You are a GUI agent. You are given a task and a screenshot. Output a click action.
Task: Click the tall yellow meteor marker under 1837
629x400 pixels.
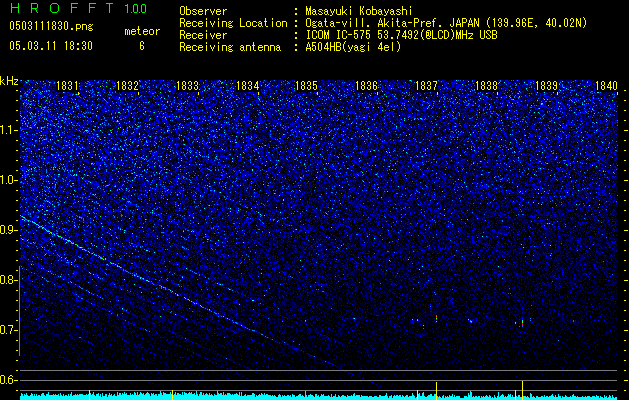[436, 391]
